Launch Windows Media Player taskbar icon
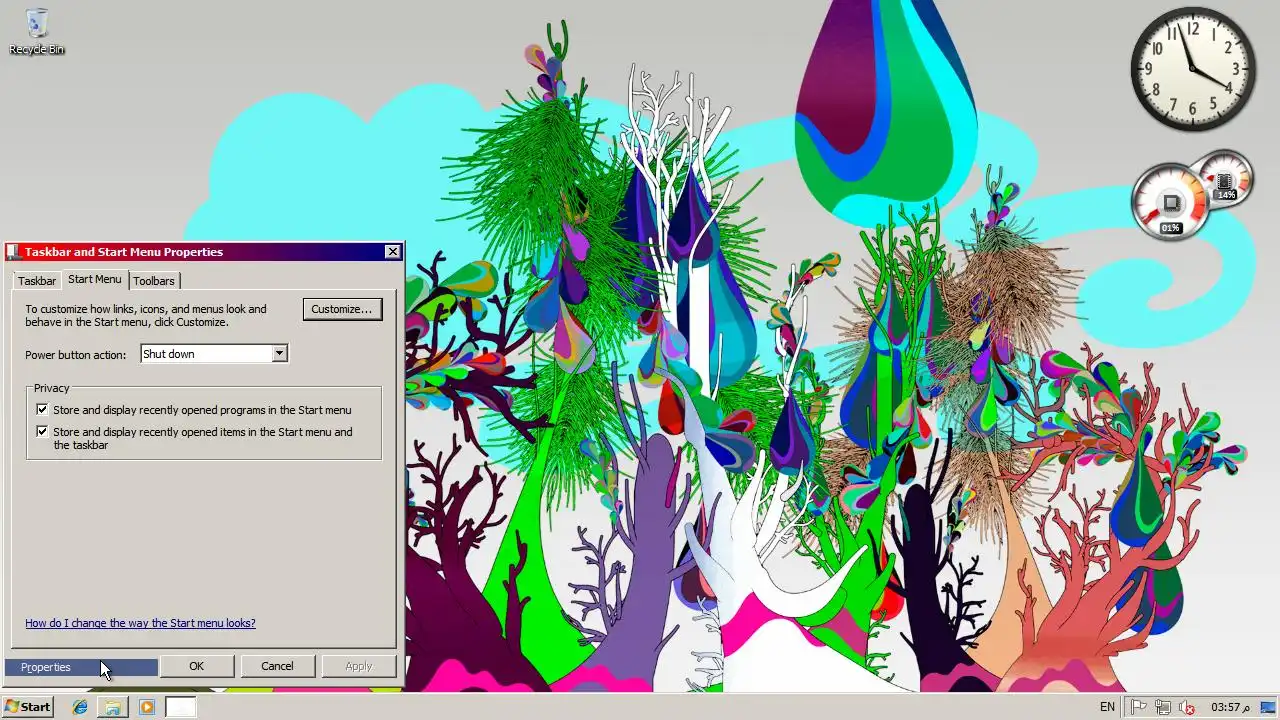This screenshot has width=1280, height=720. tap(147, 707)
